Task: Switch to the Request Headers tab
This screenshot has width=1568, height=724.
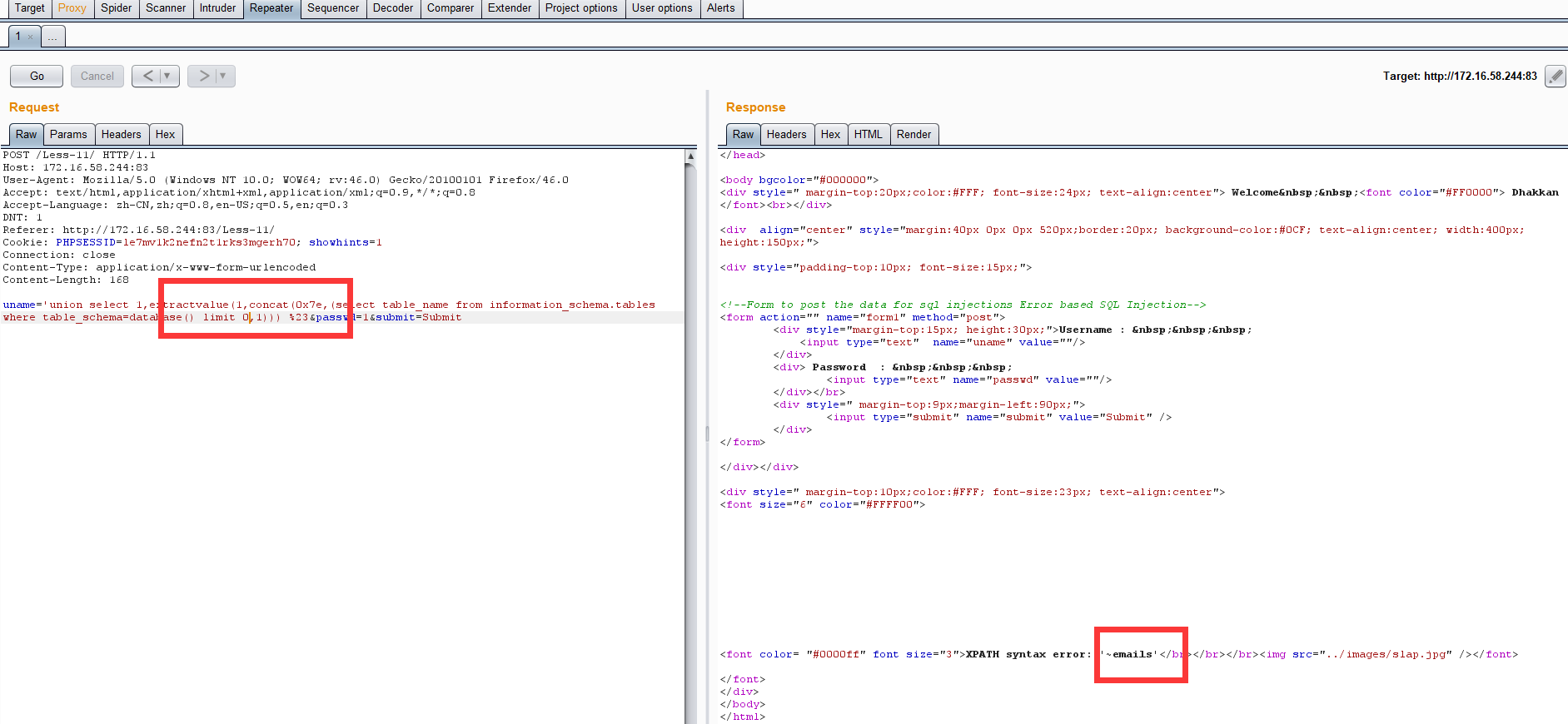Action: point(121,135)
